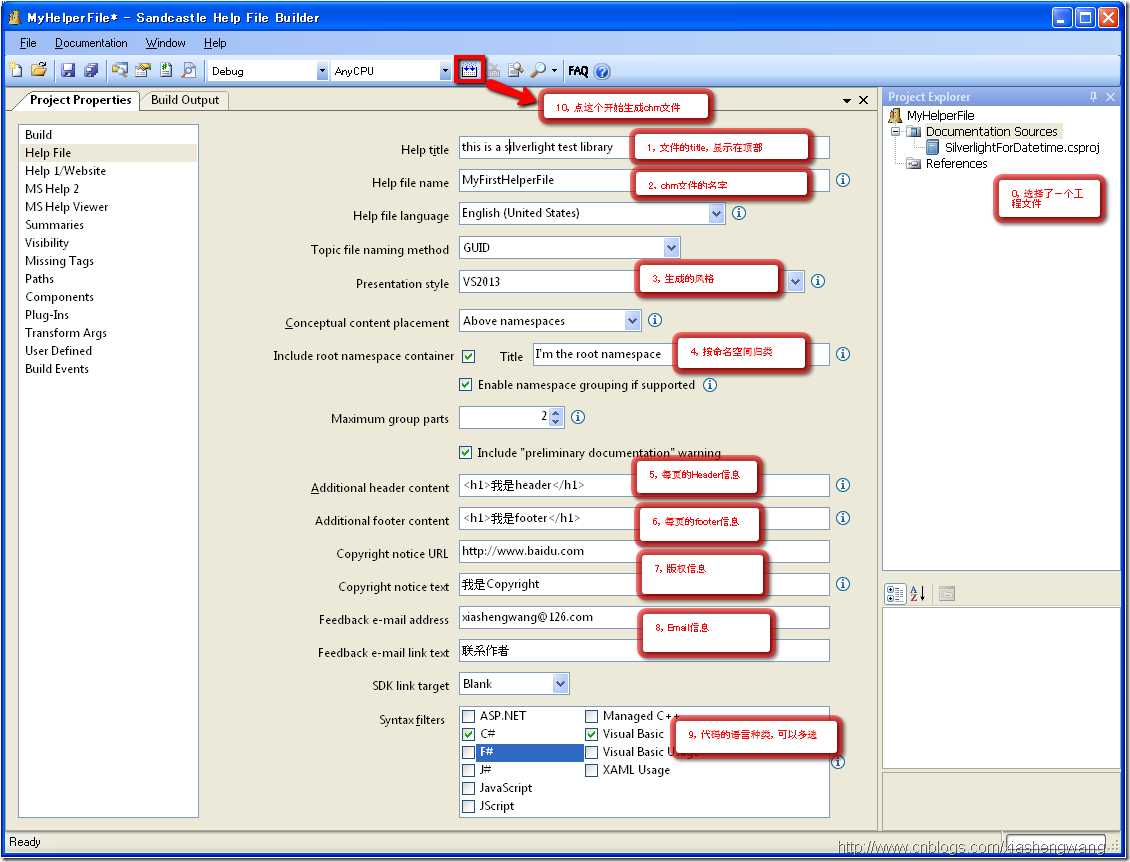Viewport: 1130px width, 862px height.
Task: Open the help viewer options dropdown arrow
Action: 554,71
